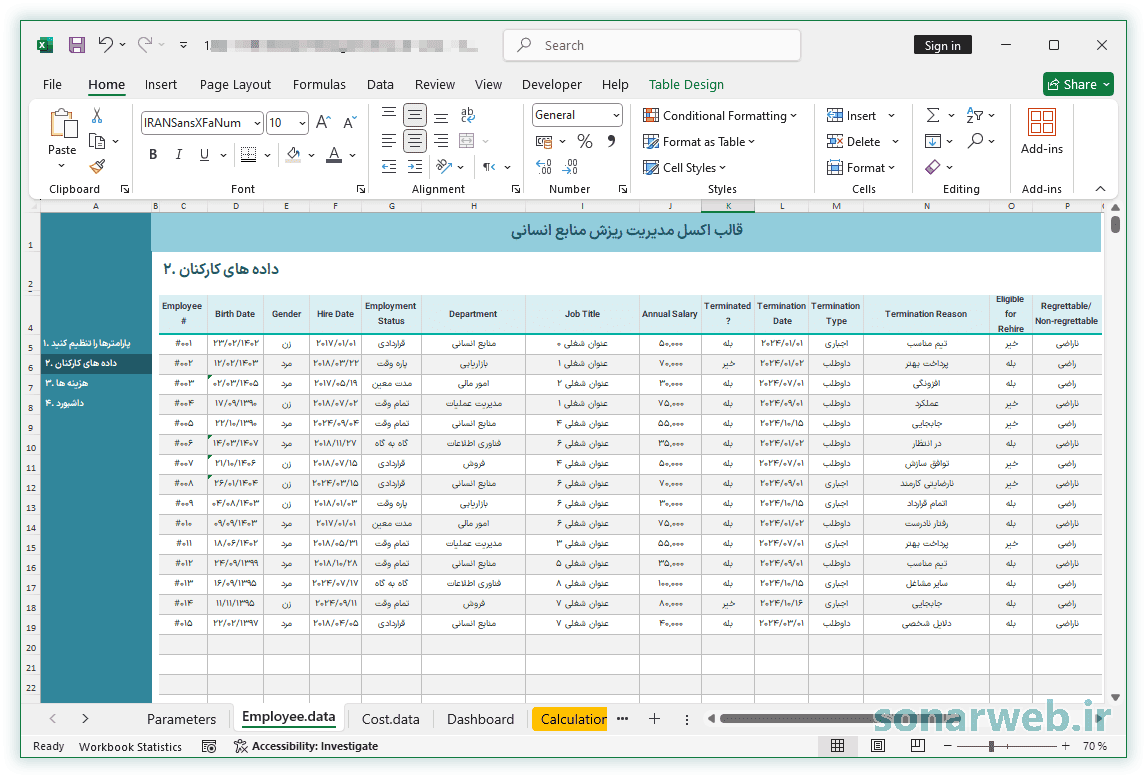The width and height of the screenshot is (1147, 778).
Task: Switch to Normal view in the status bar
Action: 838,746
